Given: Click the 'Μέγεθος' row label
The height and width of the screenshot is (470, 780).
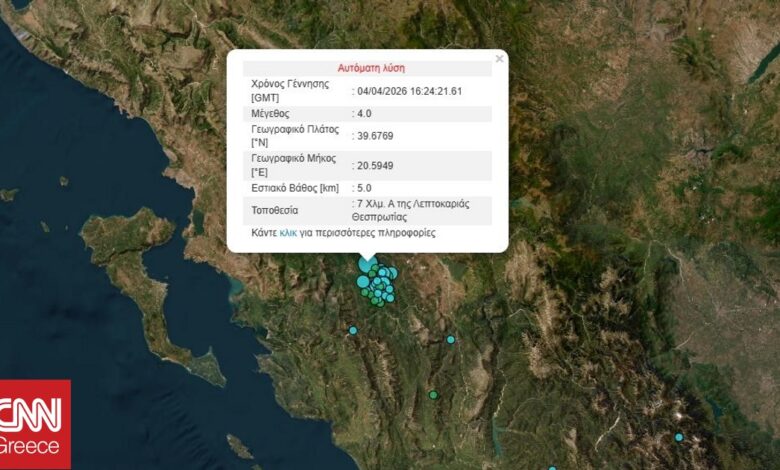Looking at the screenshot, I should (271, 115).
